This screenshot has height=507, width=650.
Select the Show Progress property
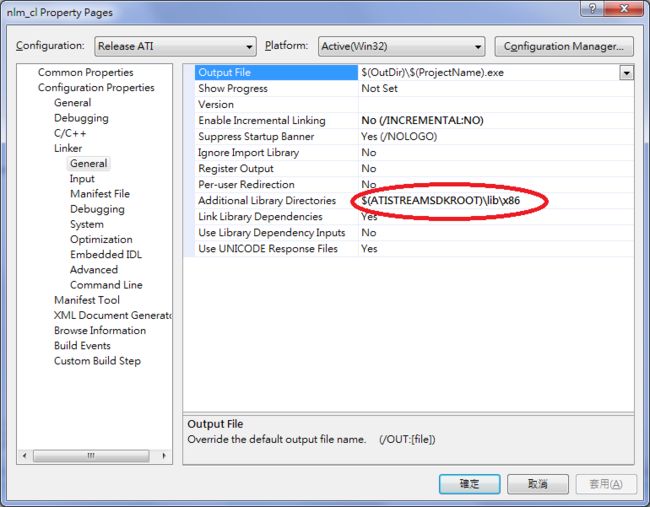[x=276, y=88]
